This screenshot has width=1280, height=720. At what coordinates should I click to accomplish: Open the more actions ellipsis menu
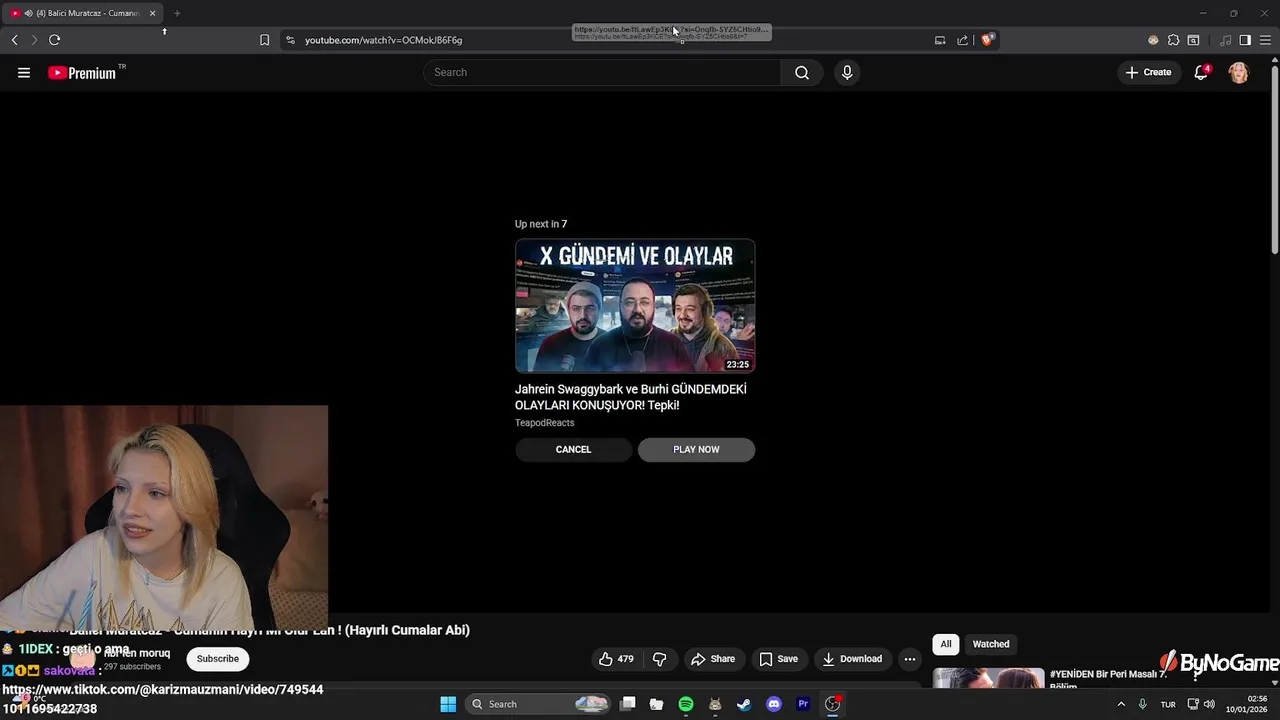click(x=909, y=659)
